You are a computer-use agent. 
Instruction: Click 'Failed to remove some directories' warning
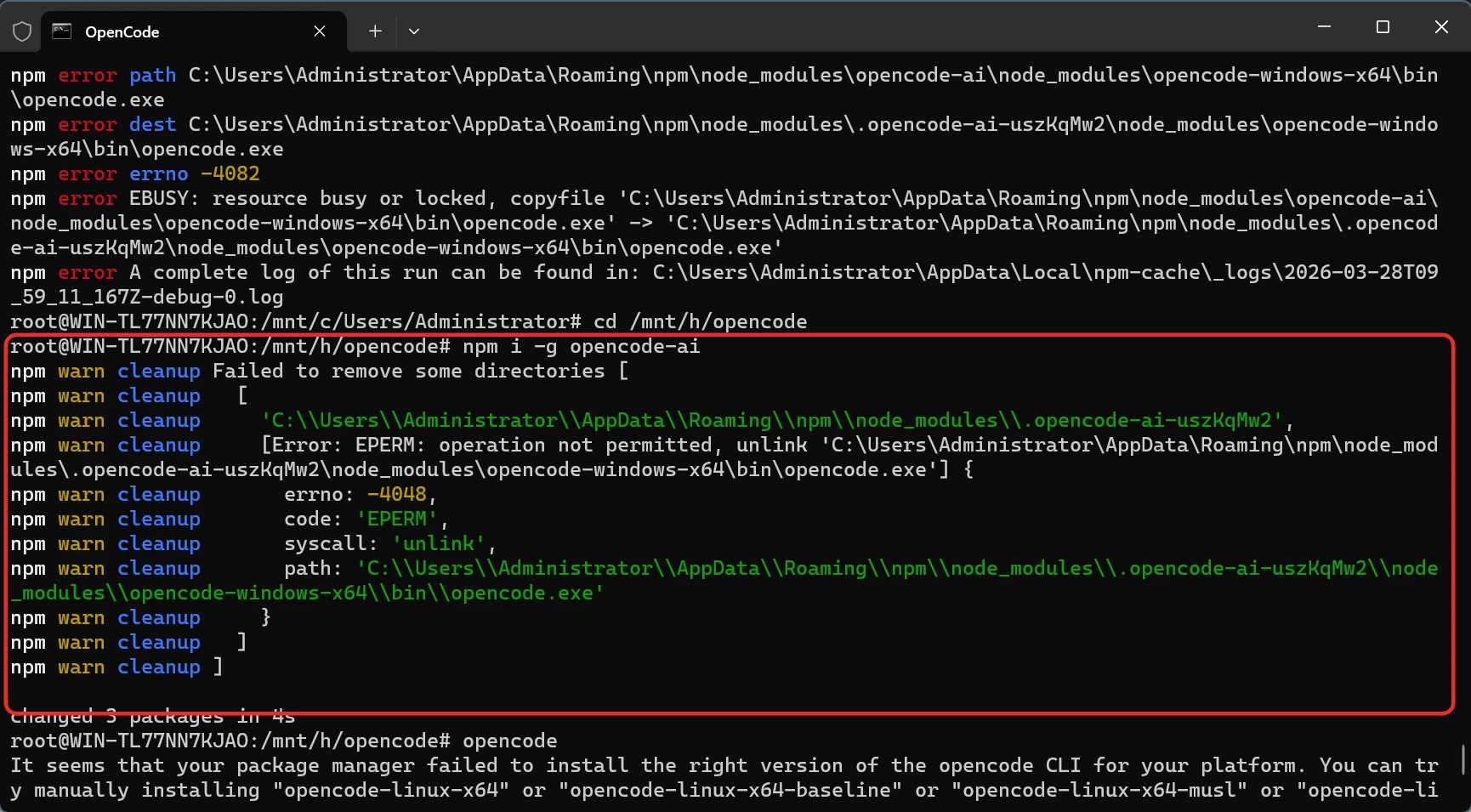click(x=408, y=372)
